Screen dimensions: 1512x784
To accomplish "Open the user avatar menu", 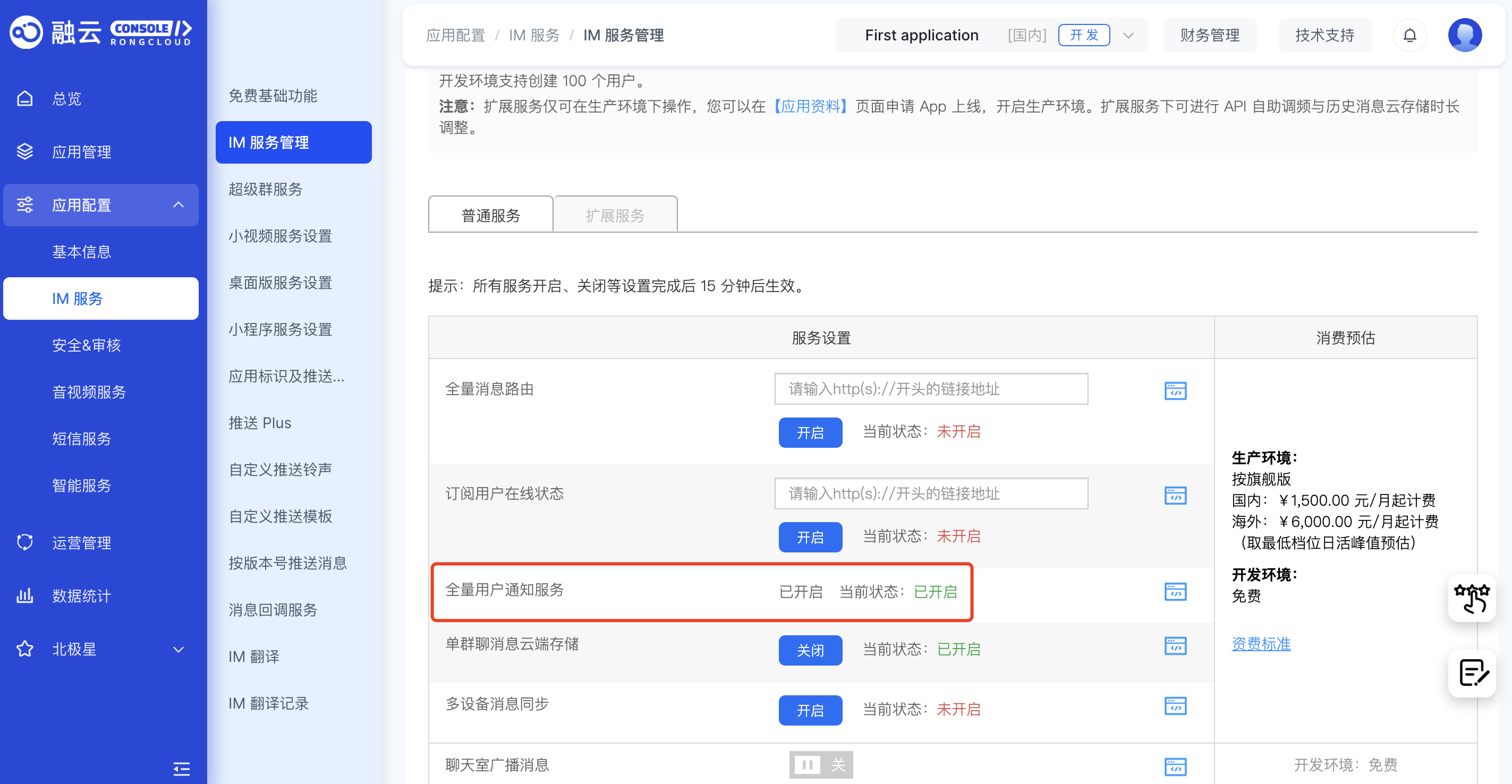I will click(x=1465, y=35).
